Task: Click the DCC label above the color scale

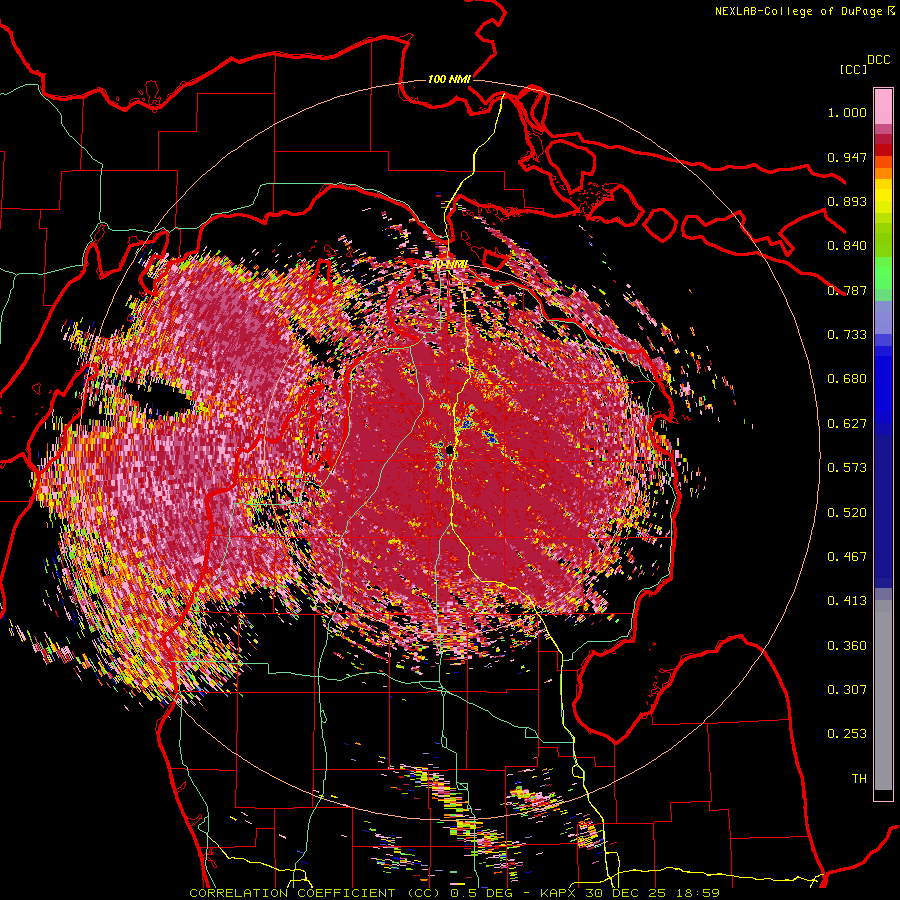Action: point(878,60)
